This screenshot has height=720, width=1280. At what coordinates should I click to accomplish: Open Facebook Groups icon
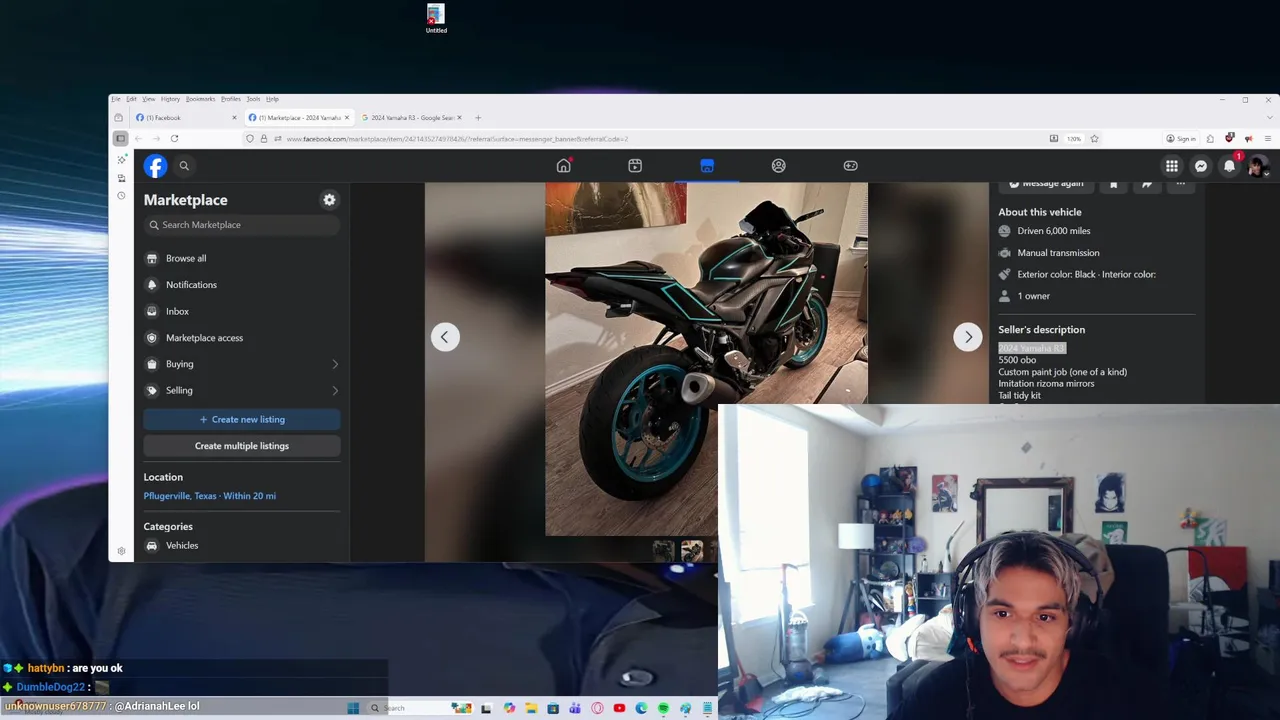[x=779, y=166]
